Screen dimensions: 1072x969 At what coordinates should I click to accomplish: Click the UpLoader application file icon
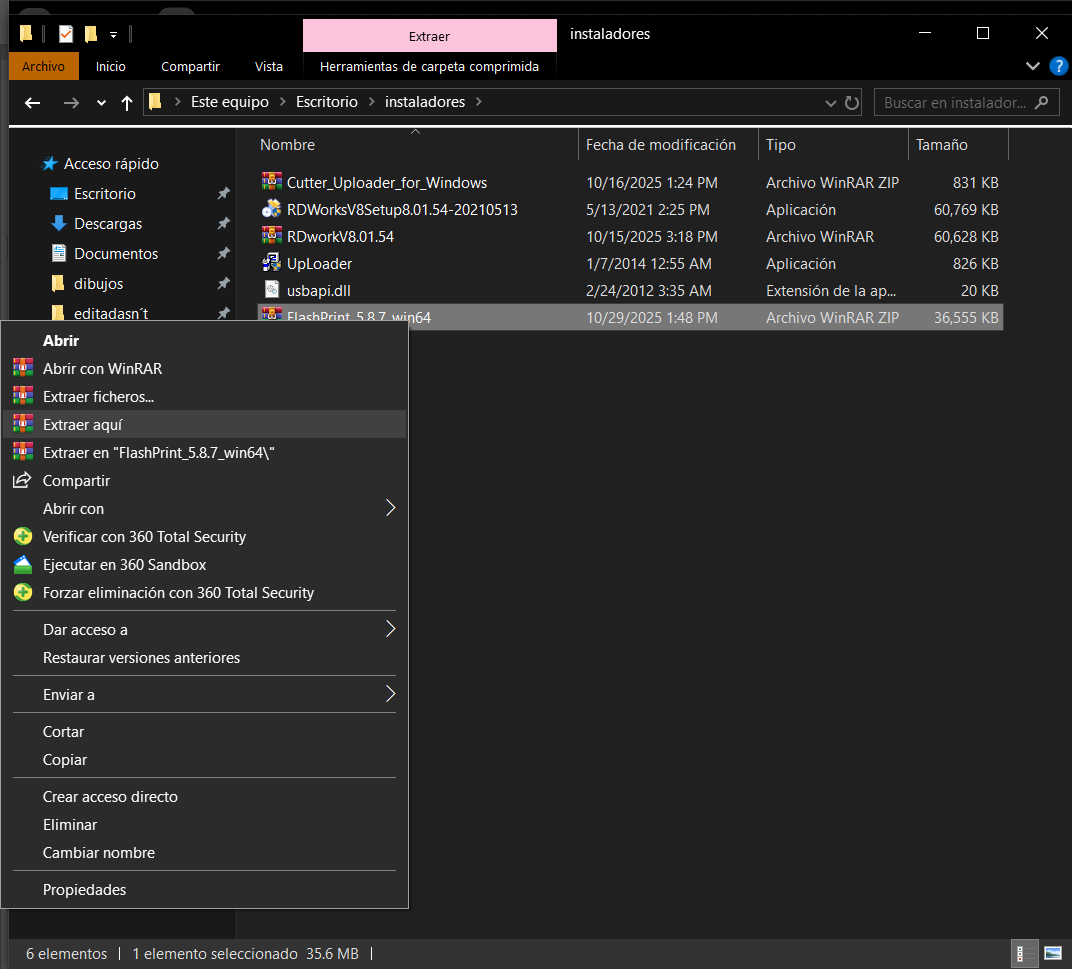click(x=271, y=264)
